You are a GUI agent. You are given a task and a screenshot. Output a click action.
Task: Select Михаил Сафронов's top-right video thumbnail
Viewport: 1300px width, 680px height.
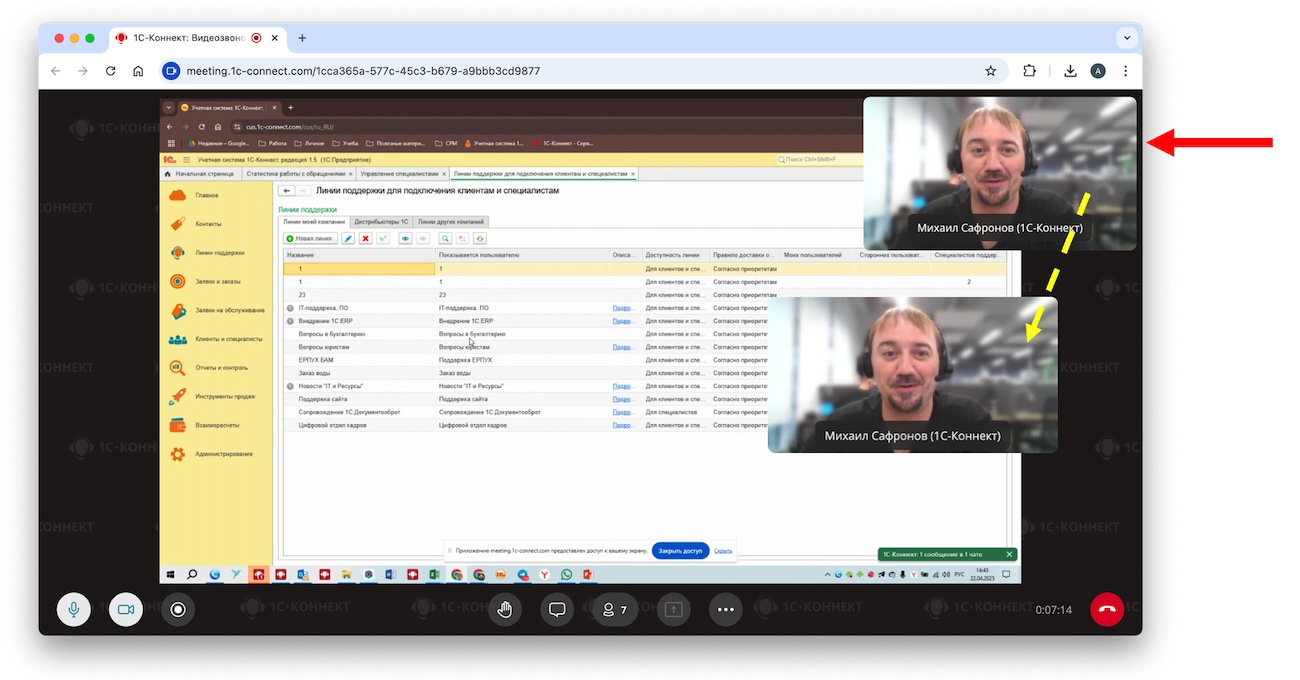(999, 172)
